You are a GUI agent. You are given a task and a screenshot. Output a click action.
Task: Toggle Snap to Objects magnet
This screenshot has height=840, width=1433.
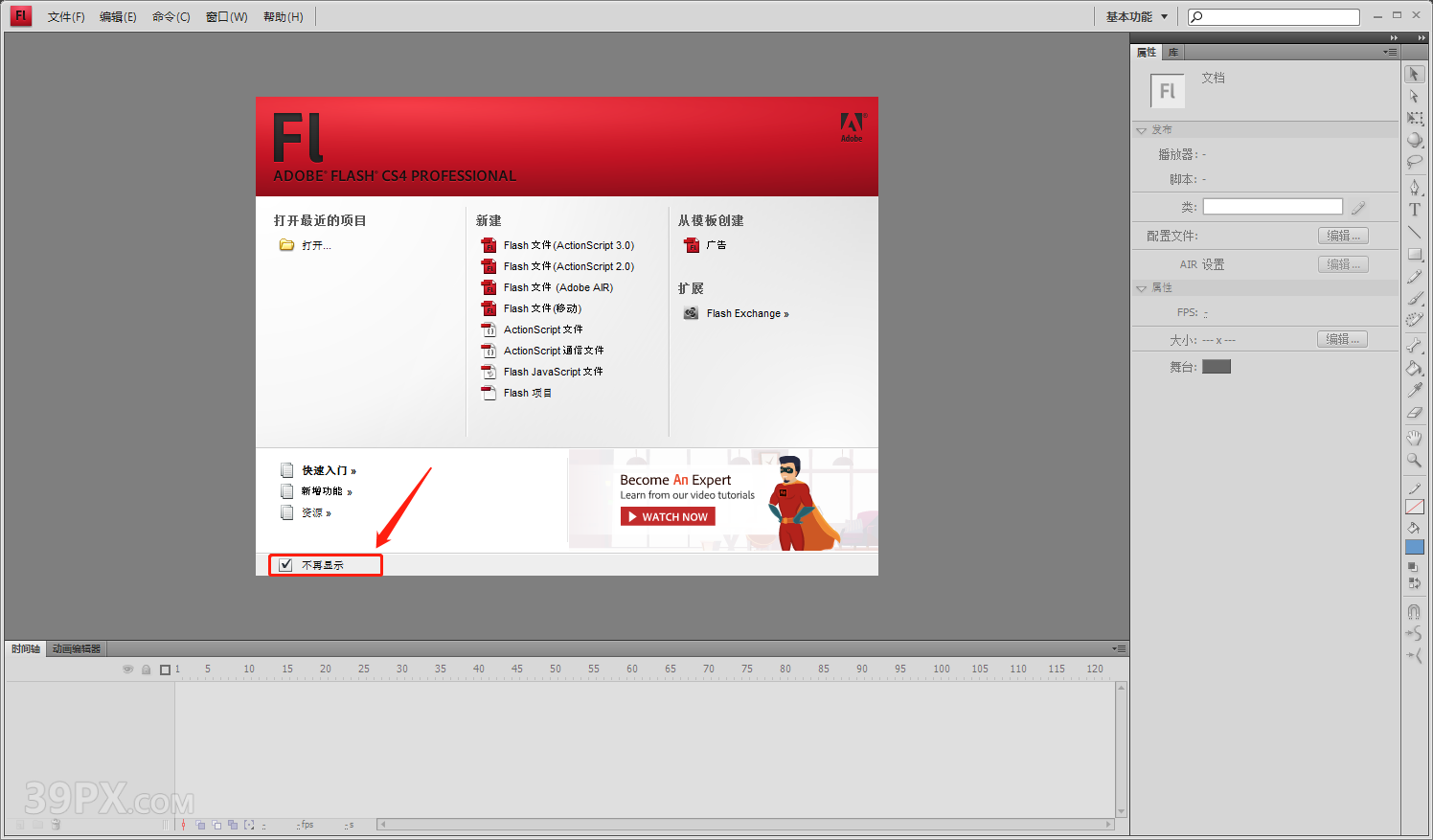tap(1414, 611)
